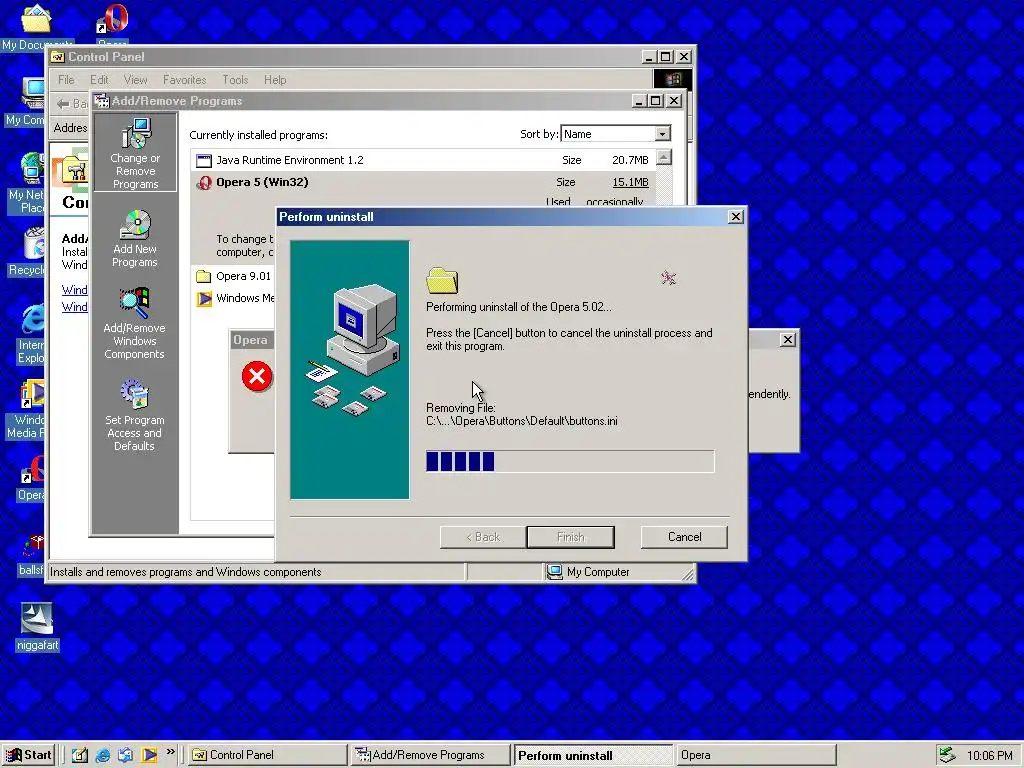Viewport: 1024px width, 768px height.
Task: Close the Perform uninstall dialog
Action: tap(735, 217)
